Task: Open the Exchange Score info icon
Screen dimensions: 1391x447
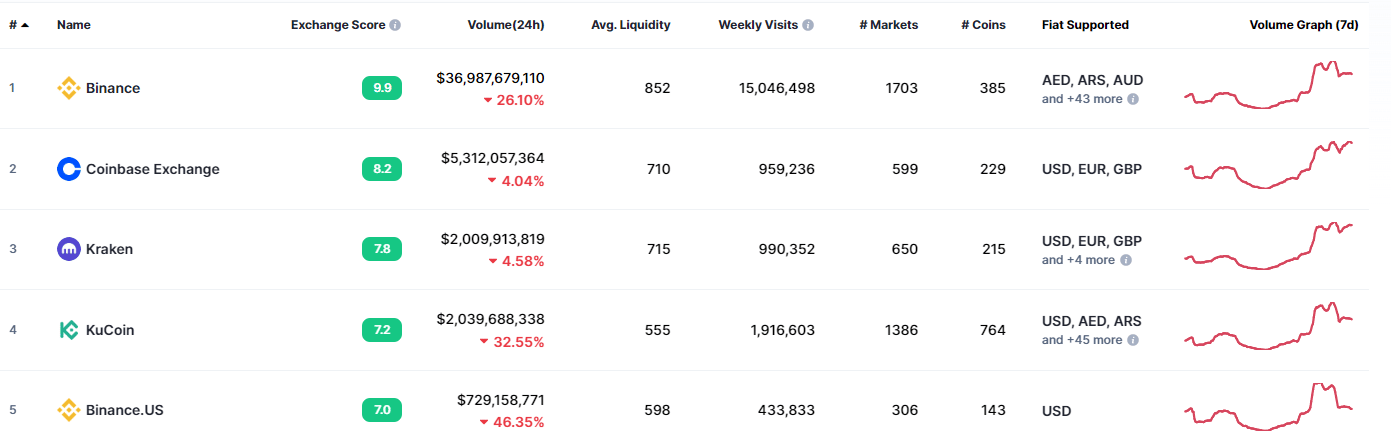Action: point(395,25)
